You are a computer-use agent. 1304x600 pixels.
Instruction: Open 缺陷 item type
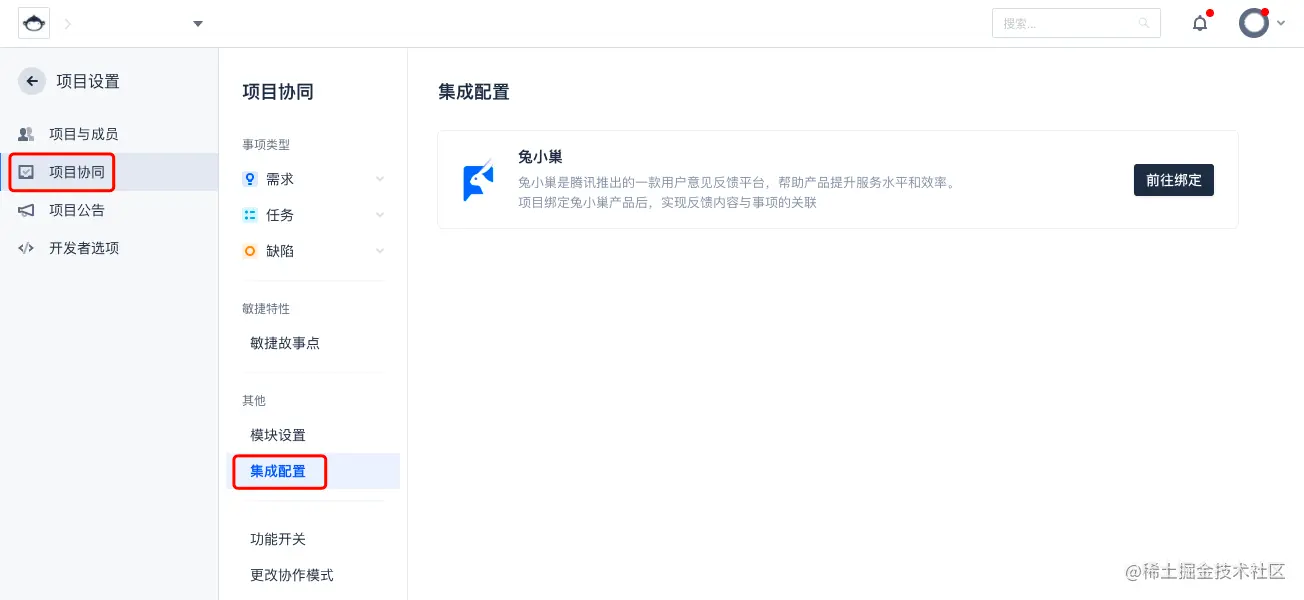(280, 251)
